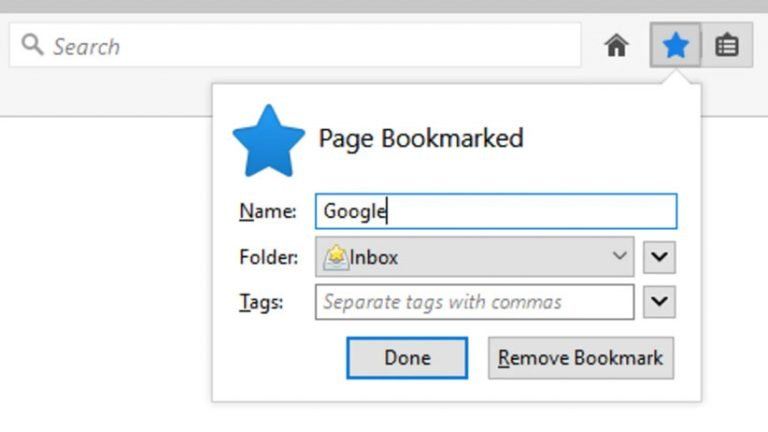Click the Page Bookmarked heading text

click(x=420, y=138)
